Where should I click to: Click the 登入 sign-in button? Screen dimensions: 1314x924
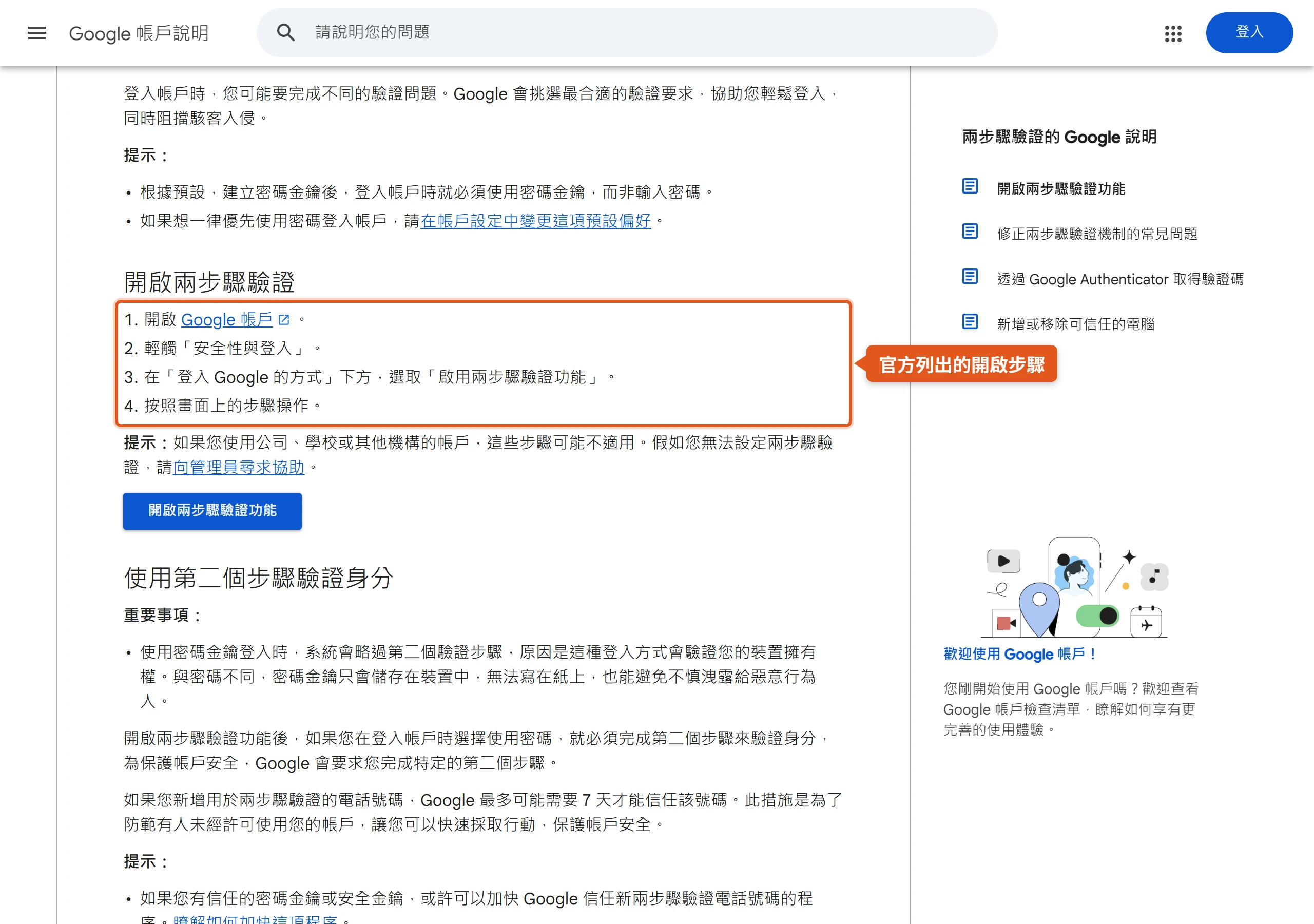coord(1249,33)
